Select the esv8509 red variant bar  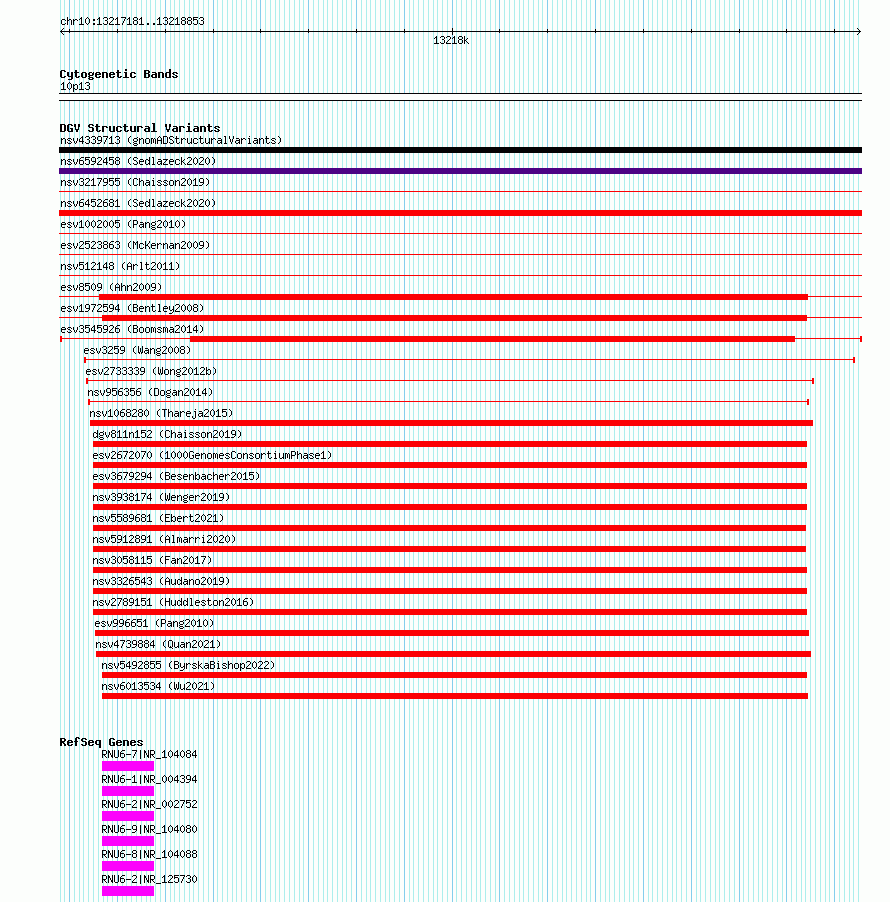[x=453, y=297]
